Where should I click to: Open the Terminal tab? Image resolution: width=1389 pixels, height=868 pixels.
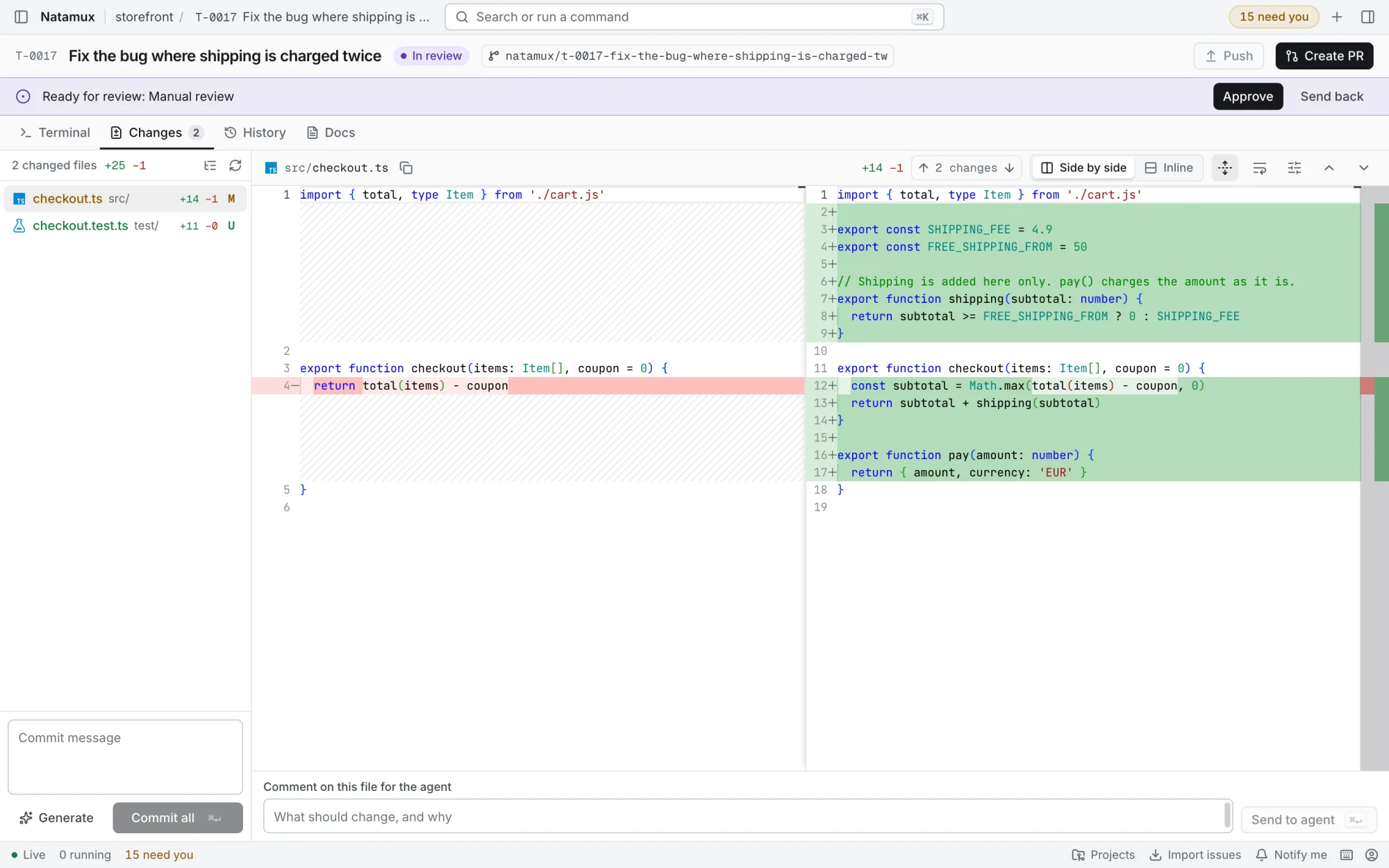click(x=55, y=133)
